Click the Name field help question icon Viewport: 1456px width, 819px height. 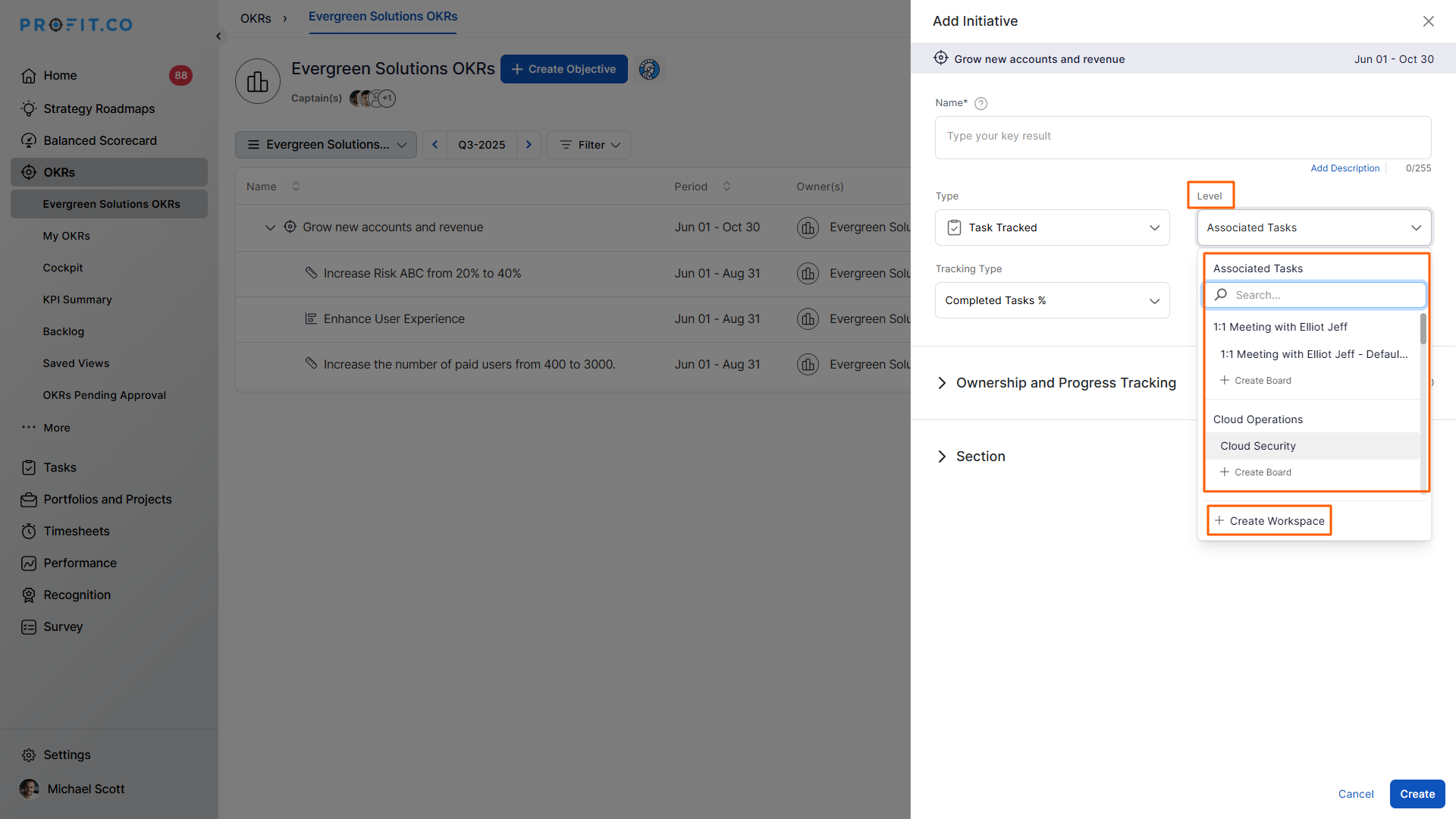pos(981,104)
